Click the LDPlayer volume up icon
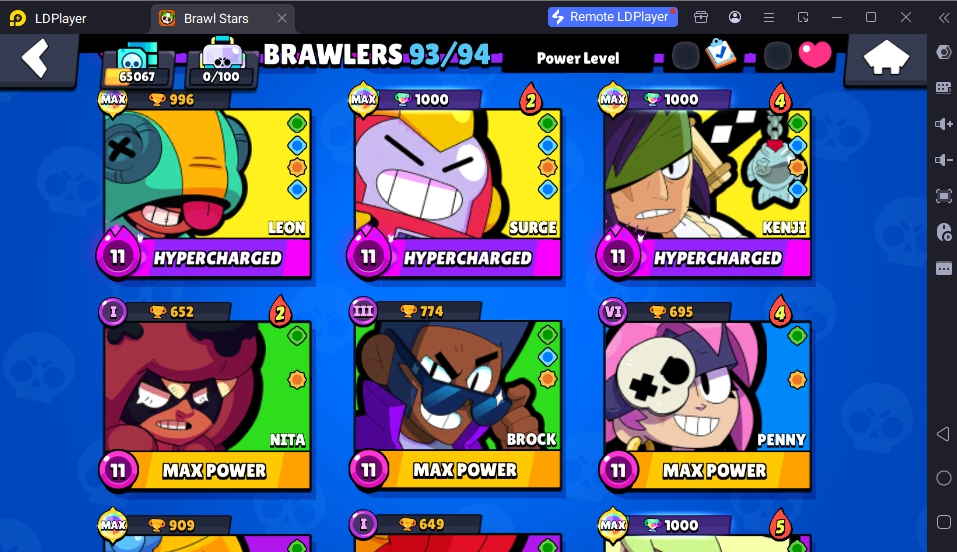This screenshot has height=552, width=957. pos(943,124)
